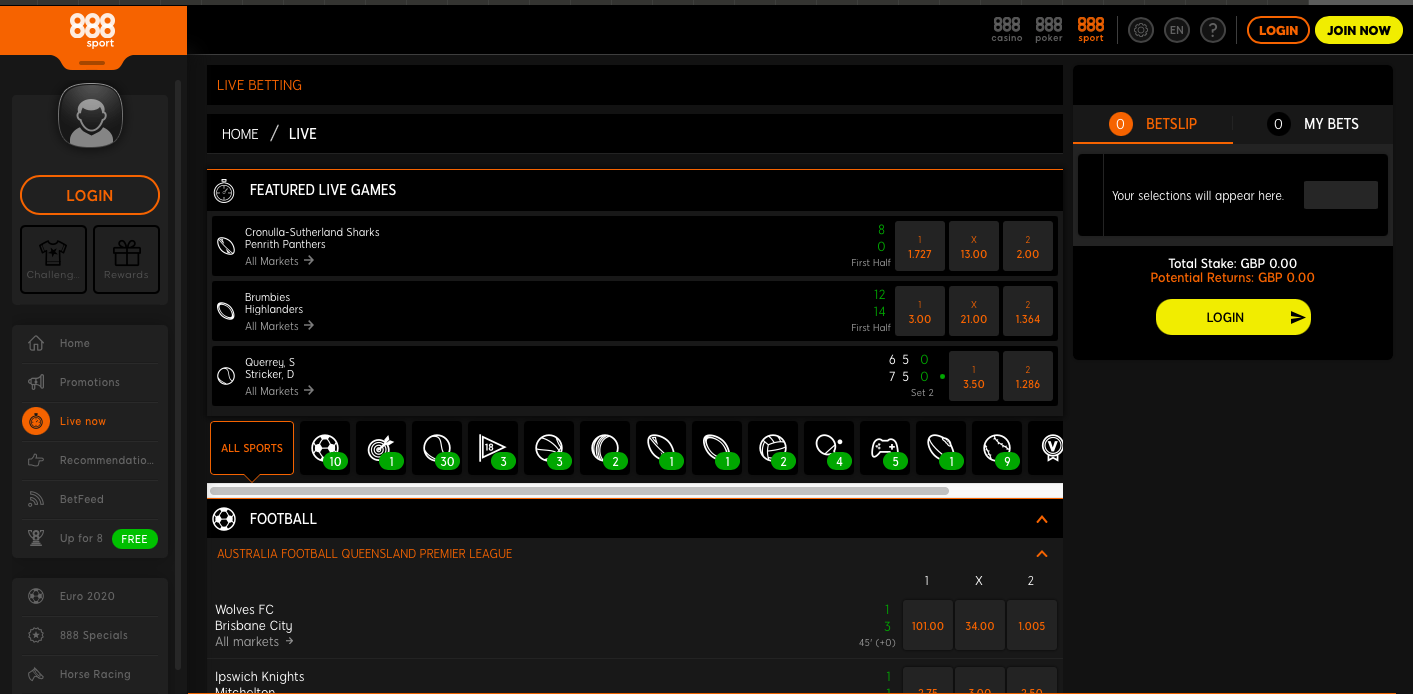Pick the volleyball sport filter icon
1413x694 pixels.
pyautogui.click(x=773, y=448)
